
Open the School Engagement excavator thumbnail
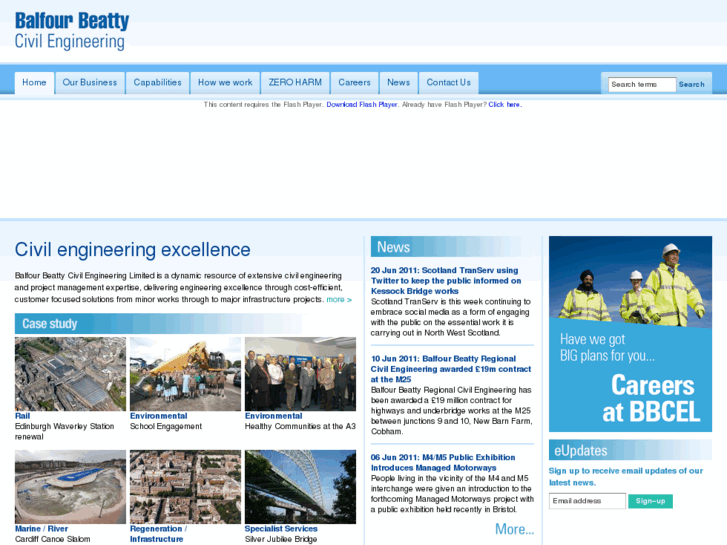[185, 374]
